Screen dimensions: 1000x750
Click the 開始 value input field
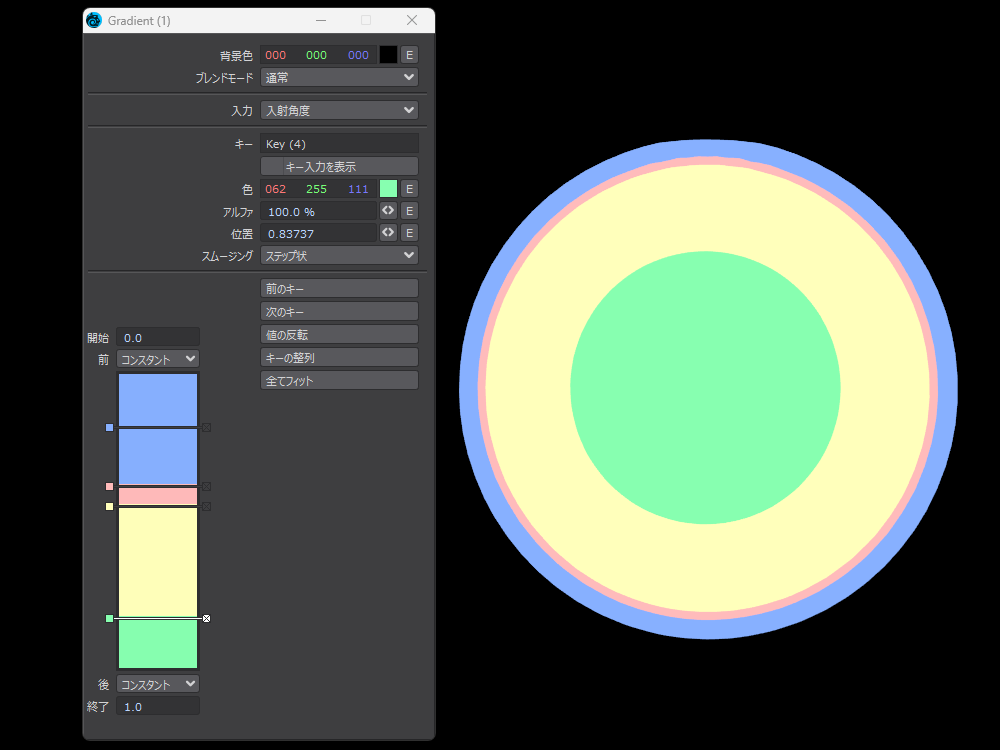pyautogui.click(x=158, y=338)
